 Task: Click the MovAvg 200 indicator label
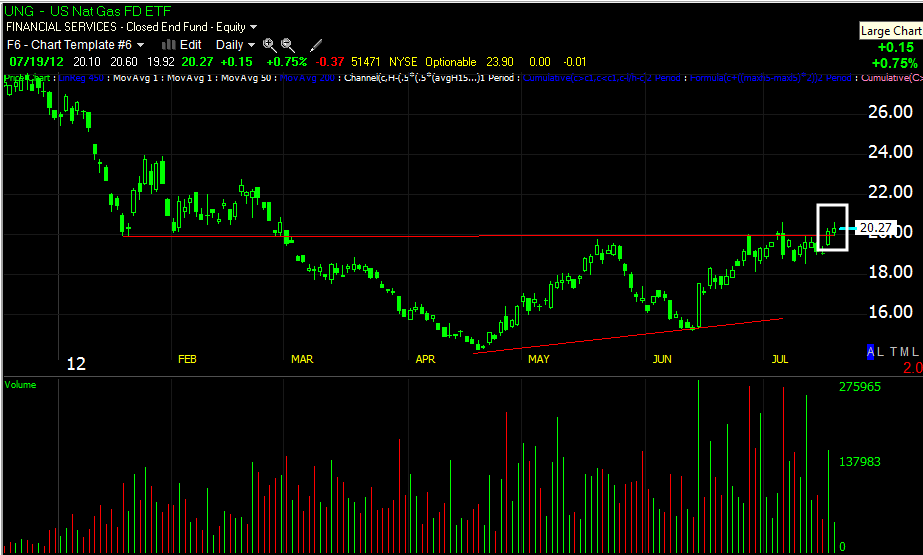click(306, 78)
